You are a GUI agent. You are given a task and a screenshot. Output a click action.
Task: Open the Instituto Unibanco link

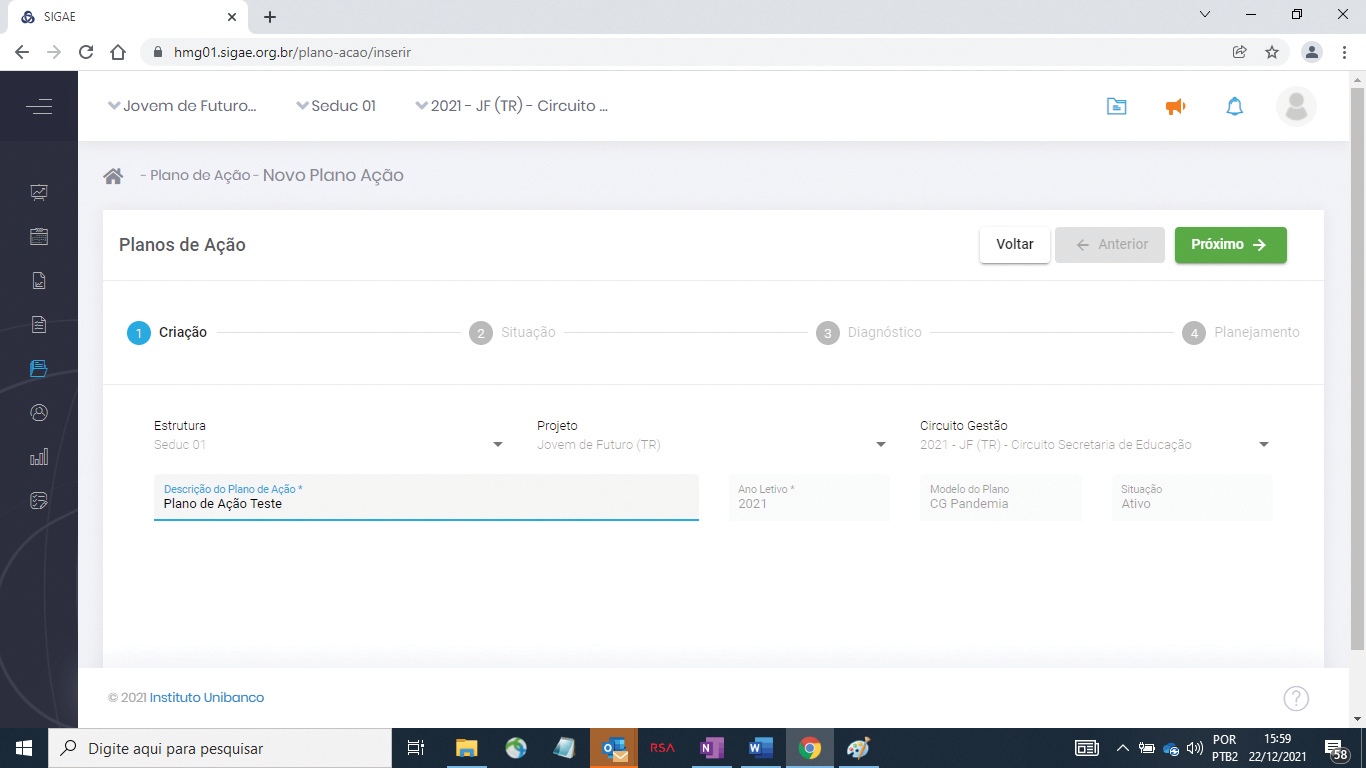tap(207, 698)
